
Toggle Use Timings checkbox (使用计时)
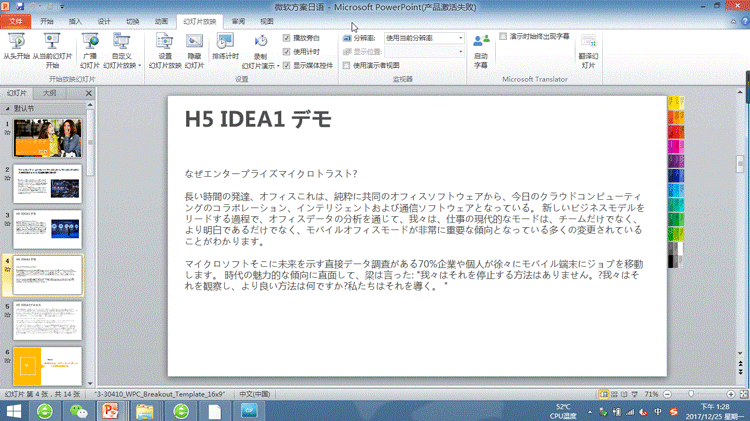pos(287,52)
